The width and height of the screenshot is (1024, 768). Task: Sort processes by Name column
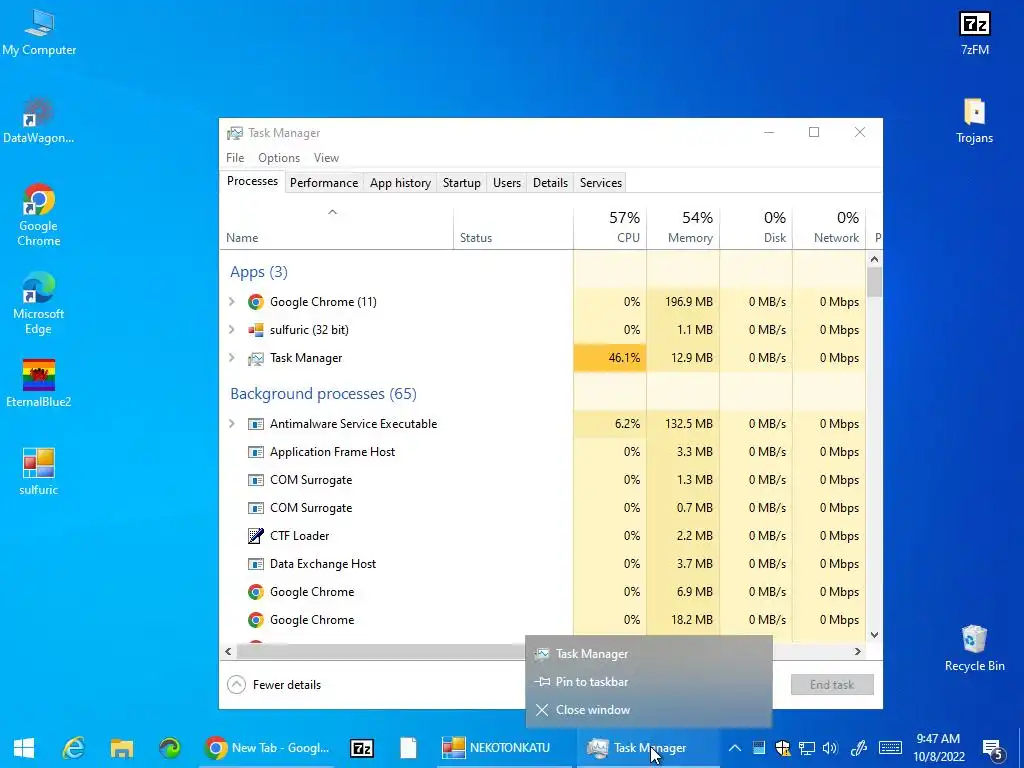[336, 227]
